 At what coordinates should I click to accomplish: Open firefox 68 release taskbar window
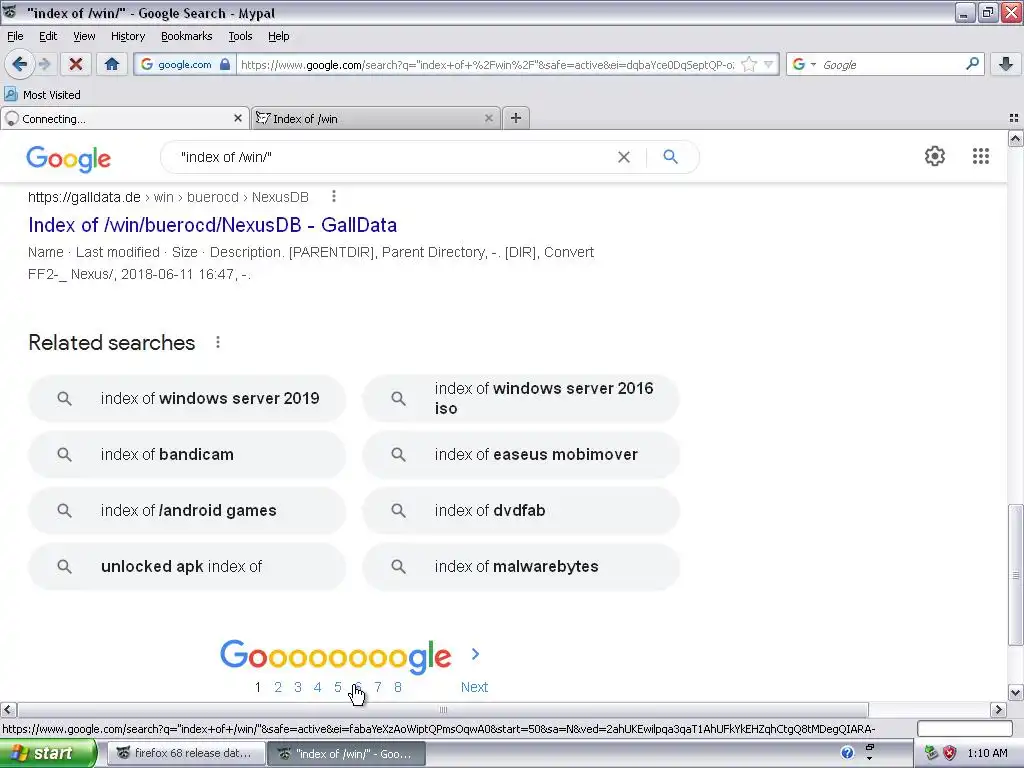[186, 753]
